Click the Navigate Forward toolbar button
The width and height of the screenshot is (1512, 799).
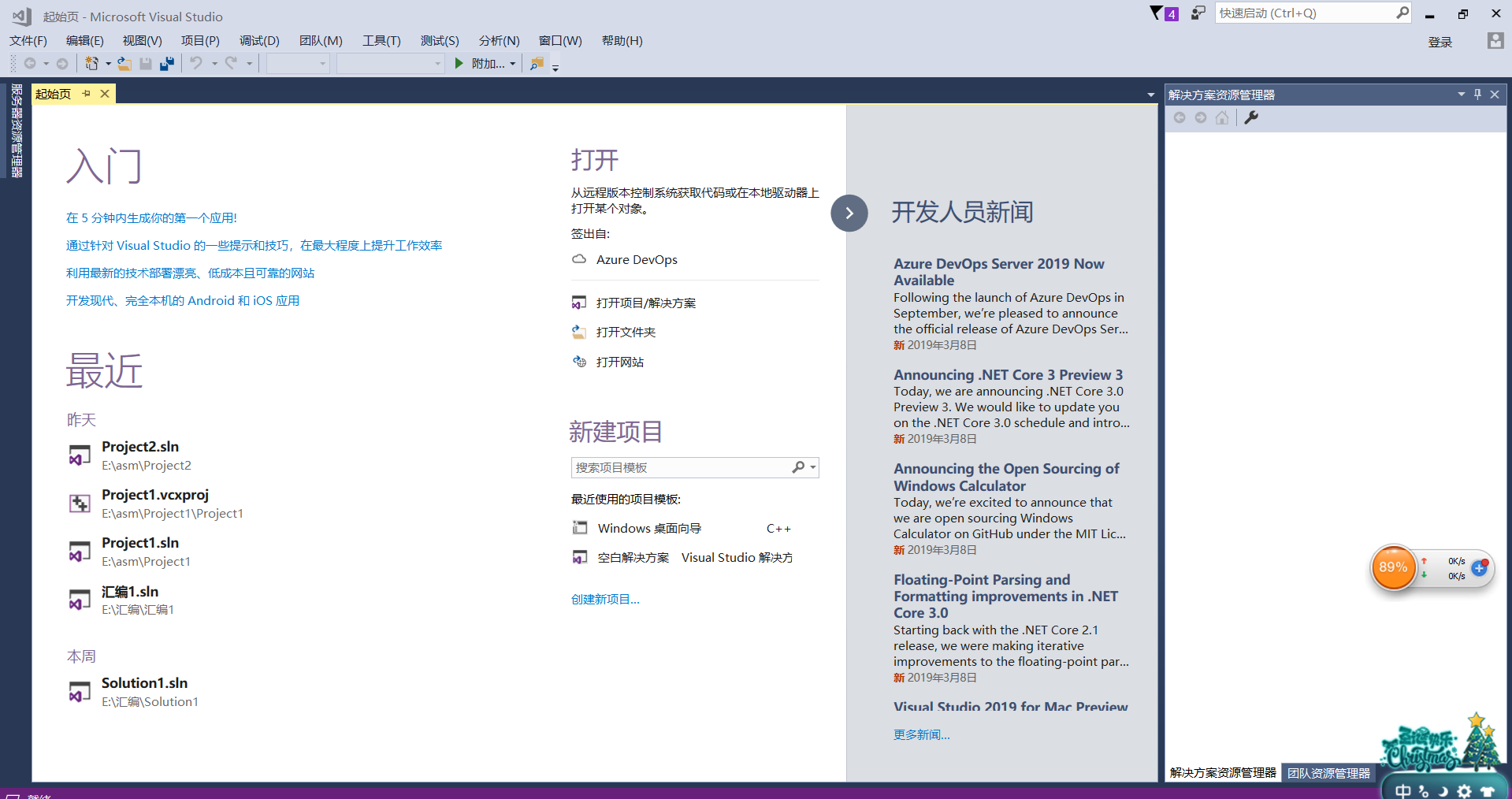[x=62, y=64]
